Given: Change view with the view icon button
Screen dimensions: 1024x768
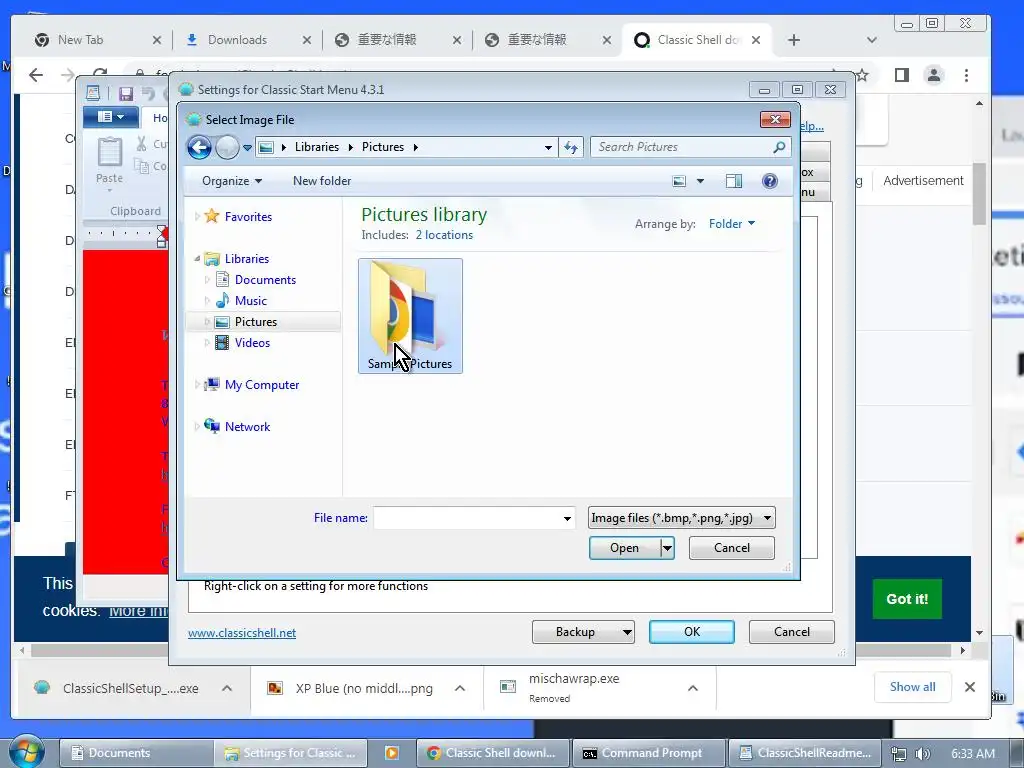Looking at the screenshot, I should click(x=679, y=181).
